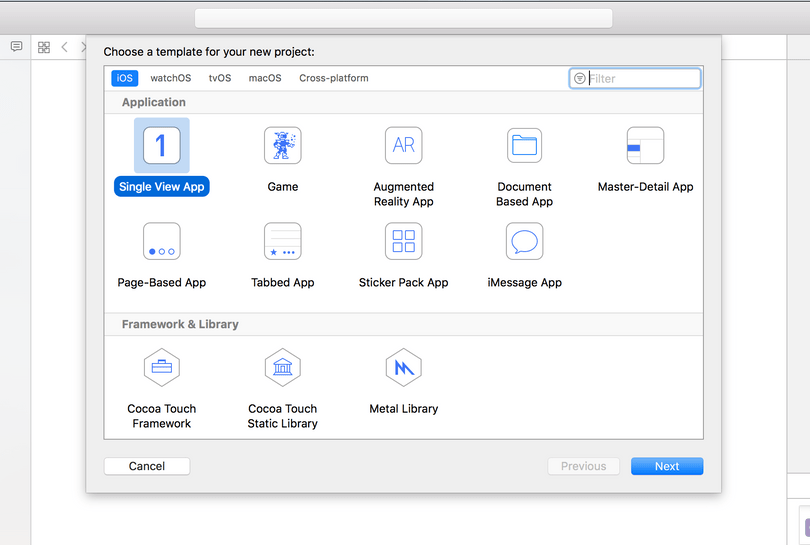Click the Previous button

[584, 466]
